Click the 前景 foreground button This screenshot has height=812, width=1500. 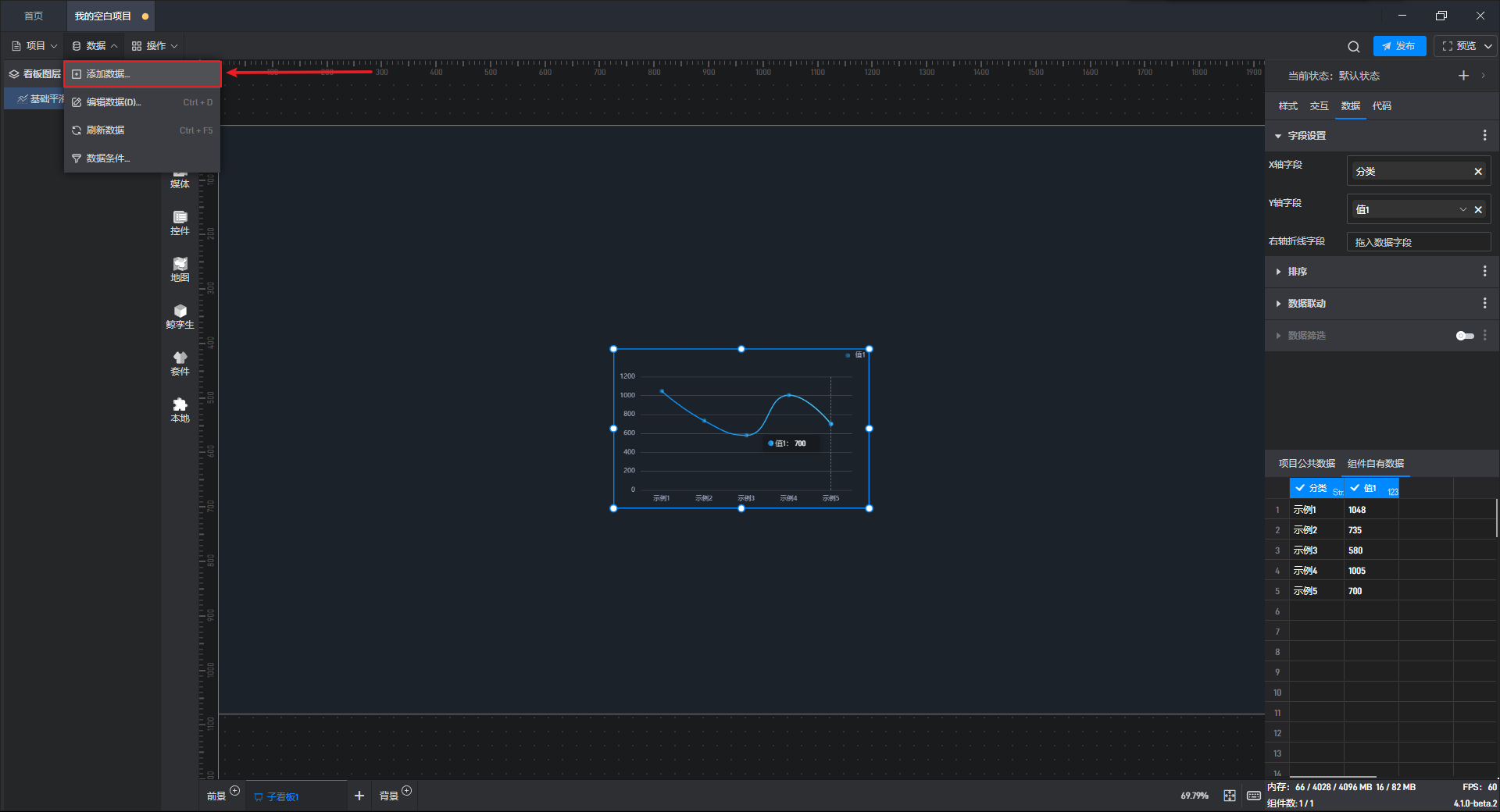pos(216,796)
